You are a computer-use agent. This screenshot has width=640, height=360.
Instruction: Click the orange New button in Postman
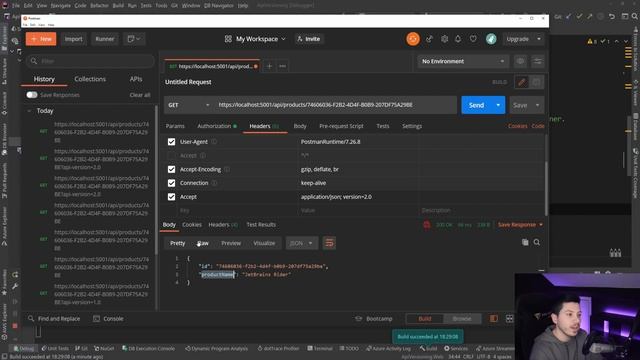coord(41,39)
